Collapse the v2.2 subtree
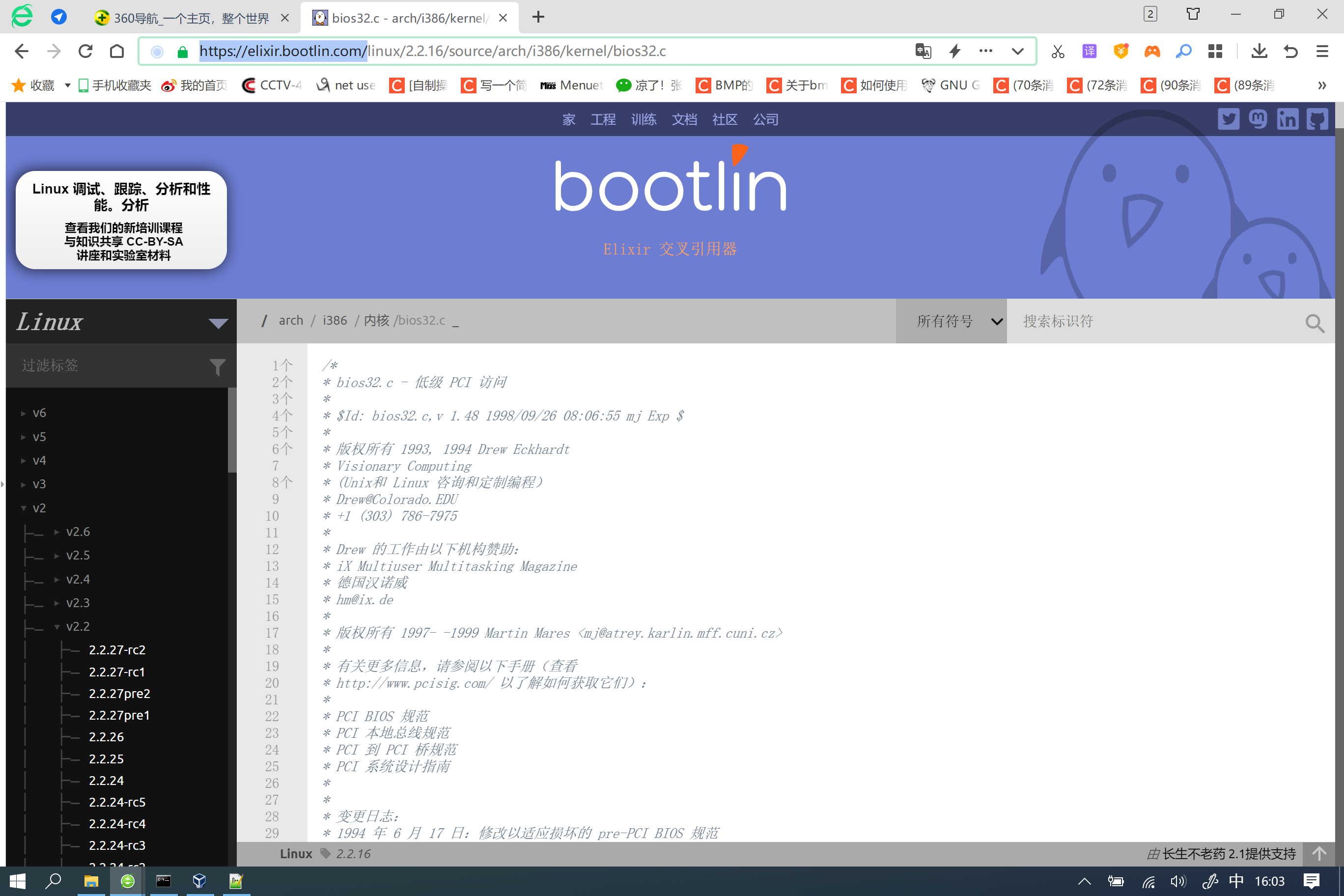Screen dimensions: 1344x896 click(72, 626)
